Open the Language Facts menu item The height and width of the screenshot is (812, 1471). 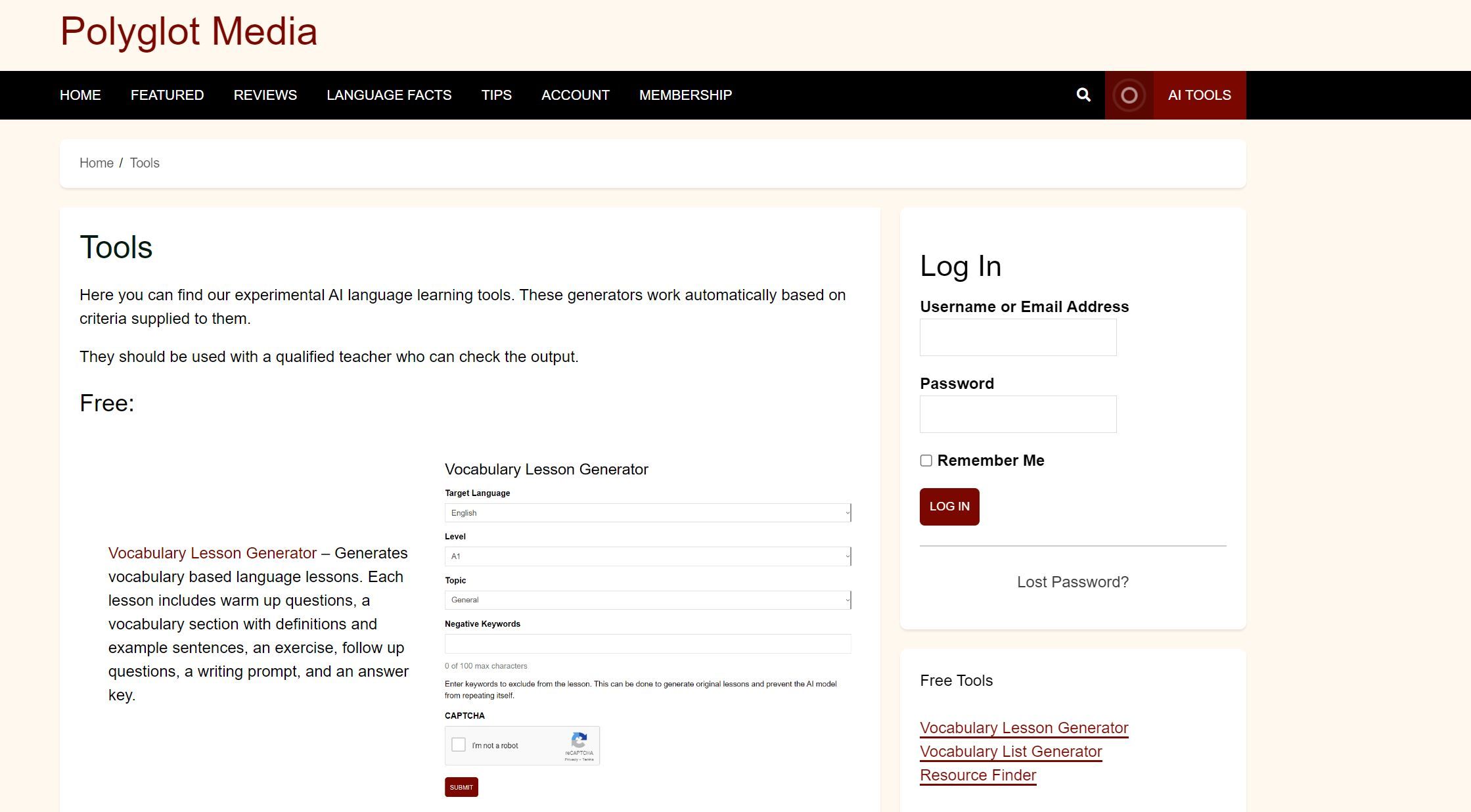(389, 95)
